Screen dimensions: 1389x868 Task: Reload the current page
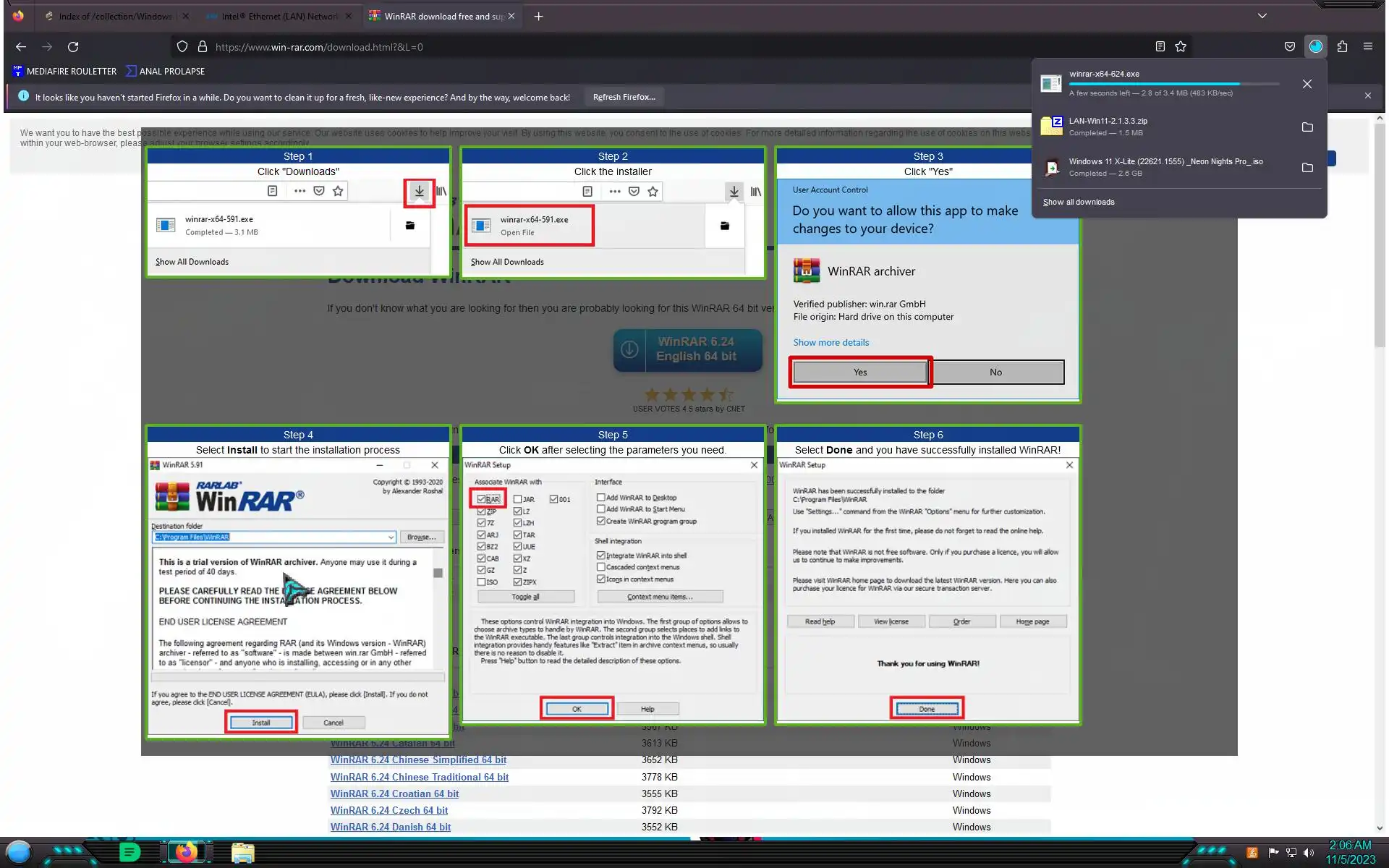(73, 46)
